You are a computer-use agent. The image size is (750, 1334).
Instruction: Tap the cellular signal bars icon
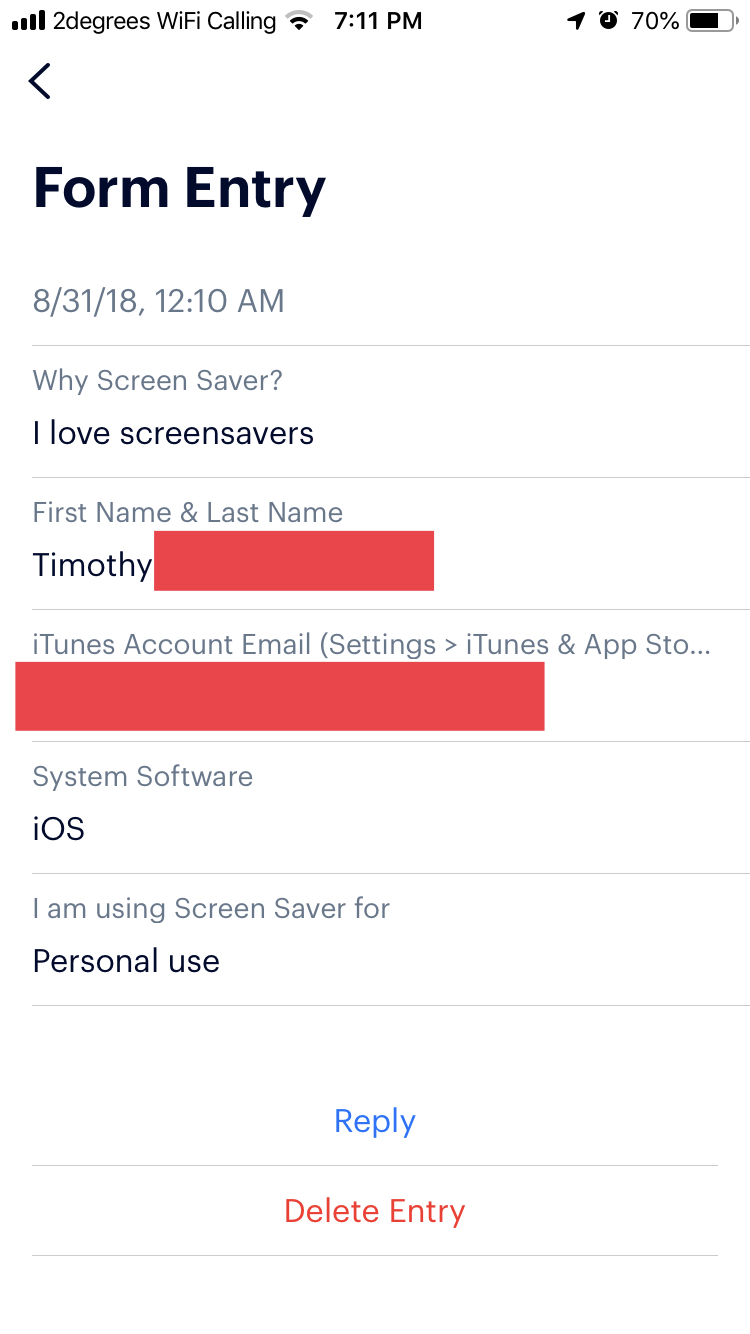28,21
